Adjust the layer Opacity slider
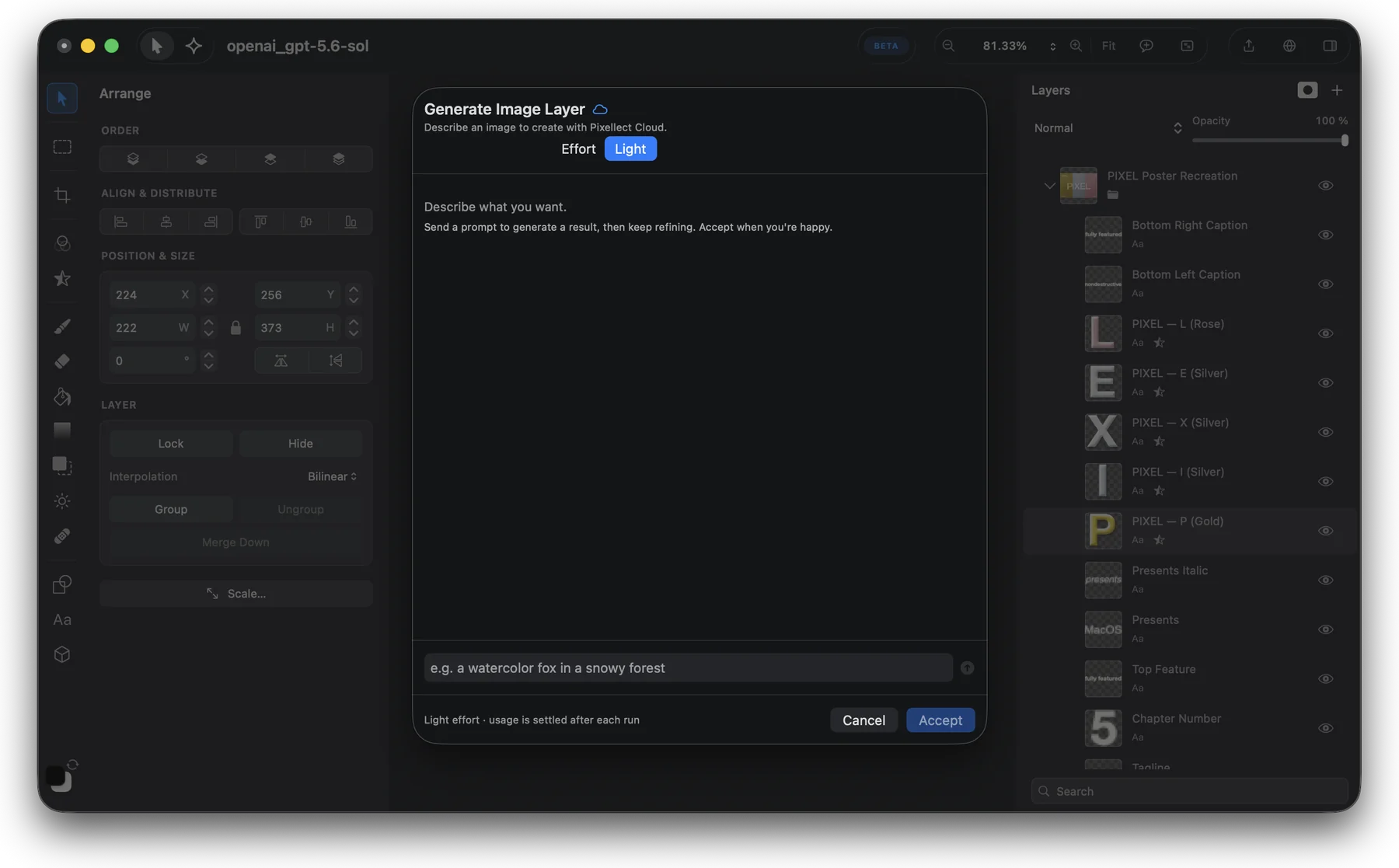The width and height of the screenshot is (1399, 868). click(1270, 141)
